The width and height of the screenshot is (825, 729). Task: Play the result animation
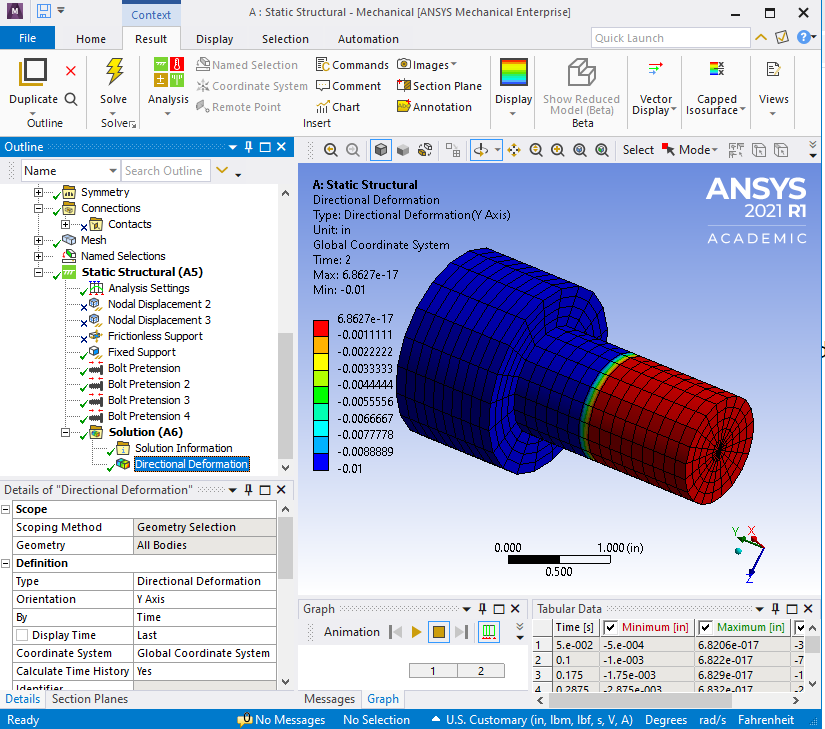coord(416,632)
